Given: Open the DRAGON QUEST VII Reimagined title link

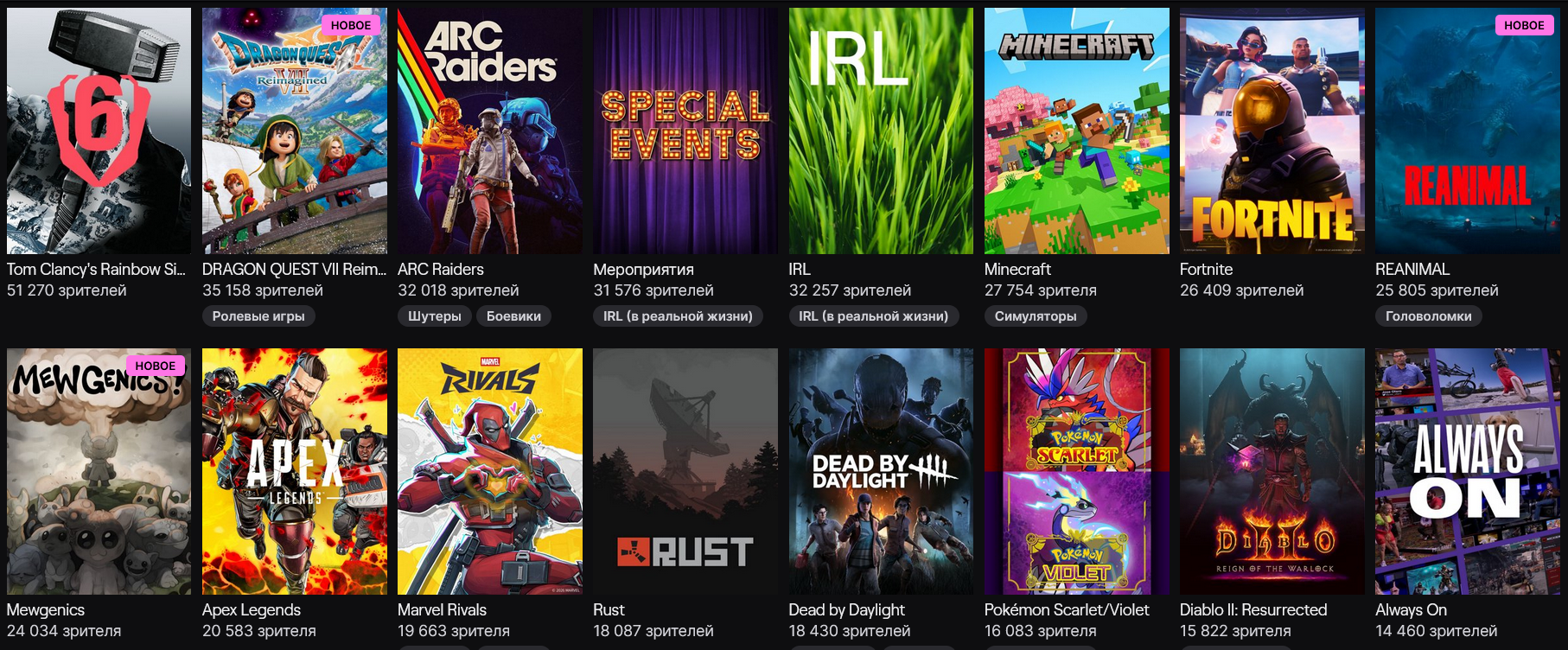Looking at the screenshot, I should coord(294,269).
